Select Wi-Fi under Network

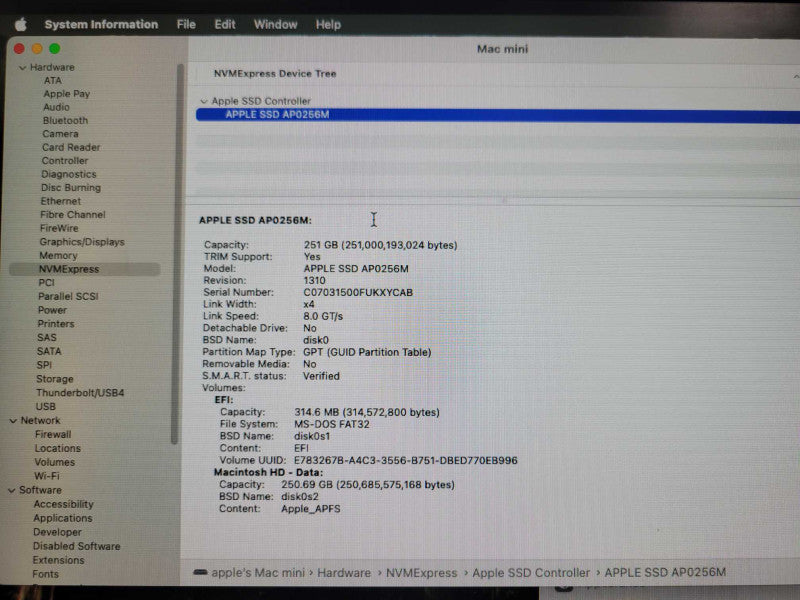pos(47,476)
